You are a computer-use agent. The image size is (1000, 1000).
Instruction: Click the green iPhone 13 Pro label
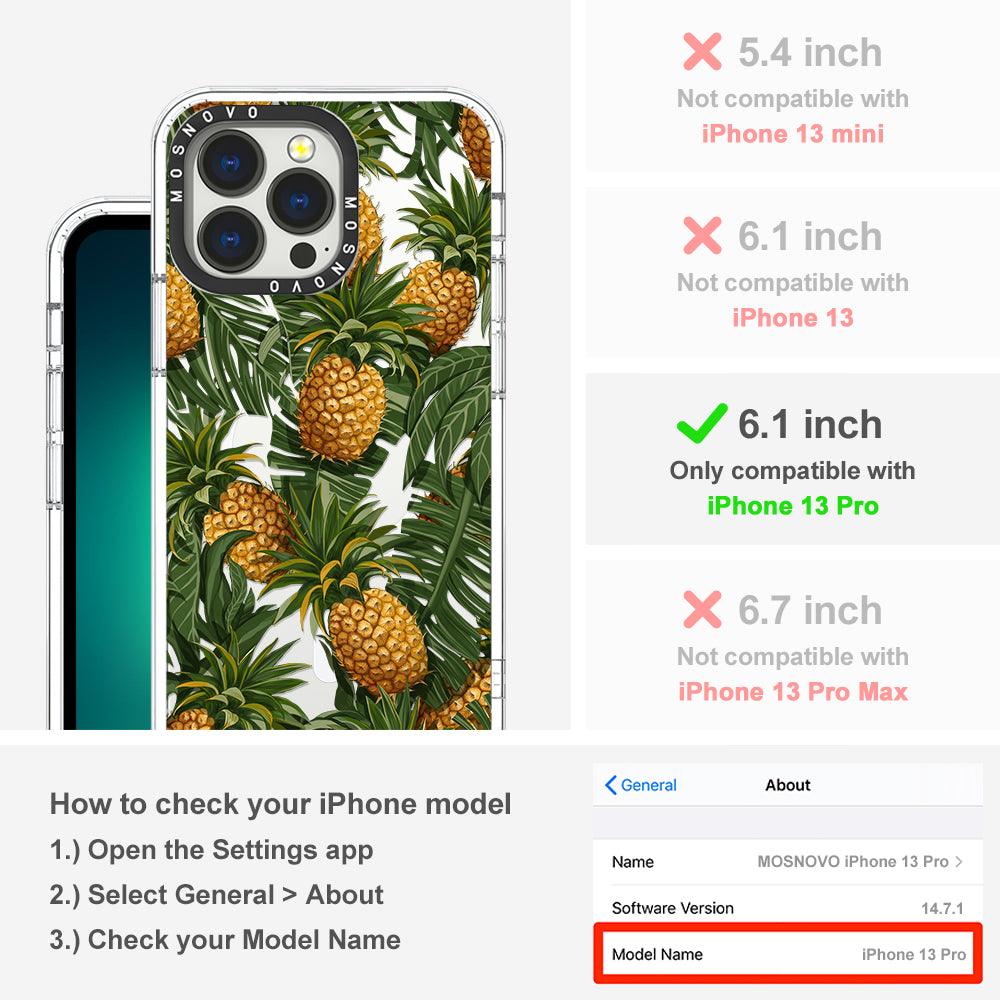[x=793, y=506]
